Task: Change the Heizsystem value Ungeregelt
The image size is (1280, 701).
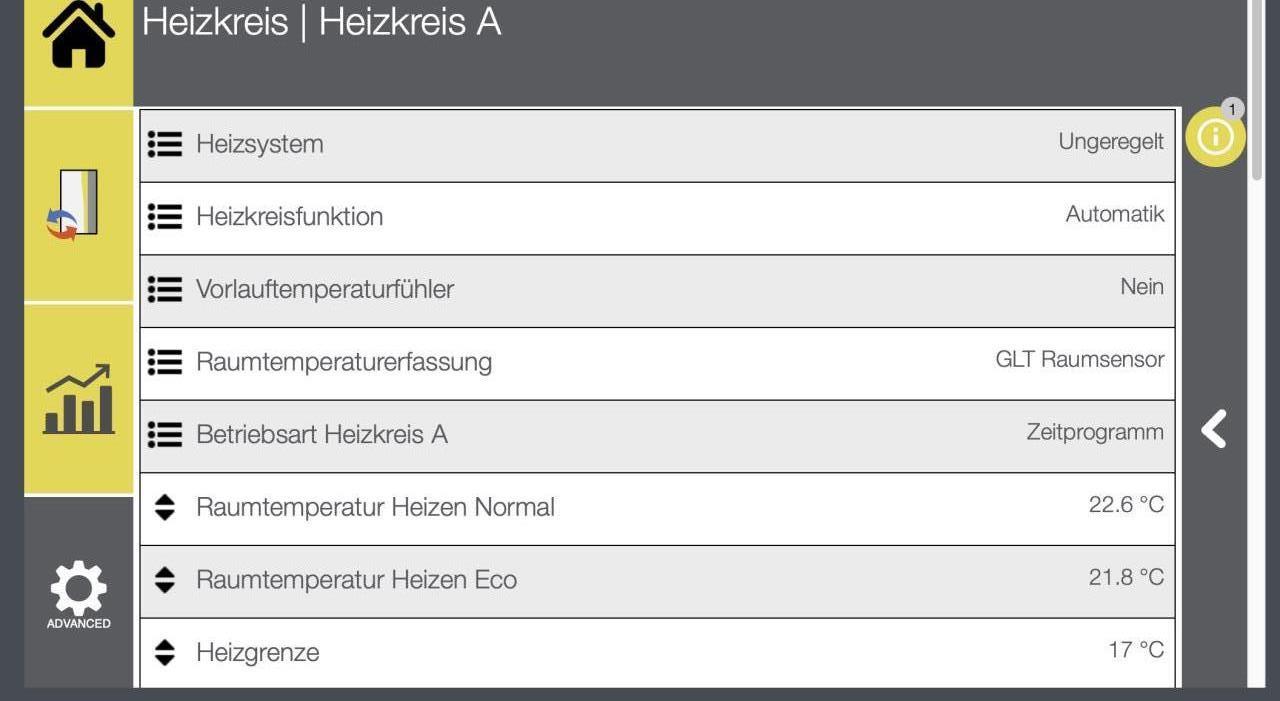Action: click(1110, 142)
